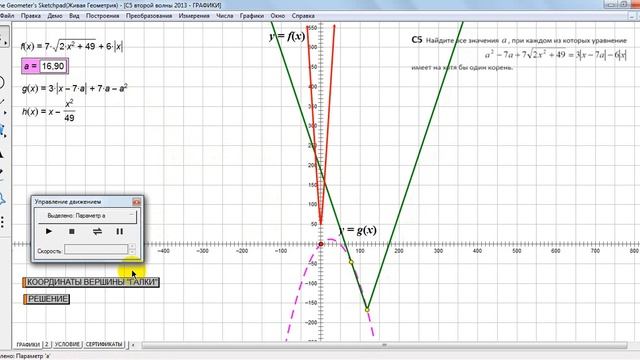Select the Polygon tool
Screen dimensions: 640x360
click(x=2, y=131)
